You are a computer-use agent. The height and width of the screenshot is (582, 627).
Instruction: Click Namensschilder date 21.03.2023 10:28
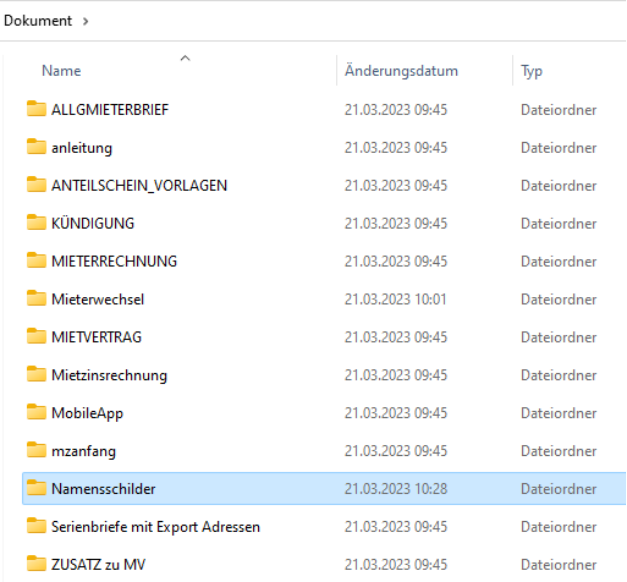396,489
